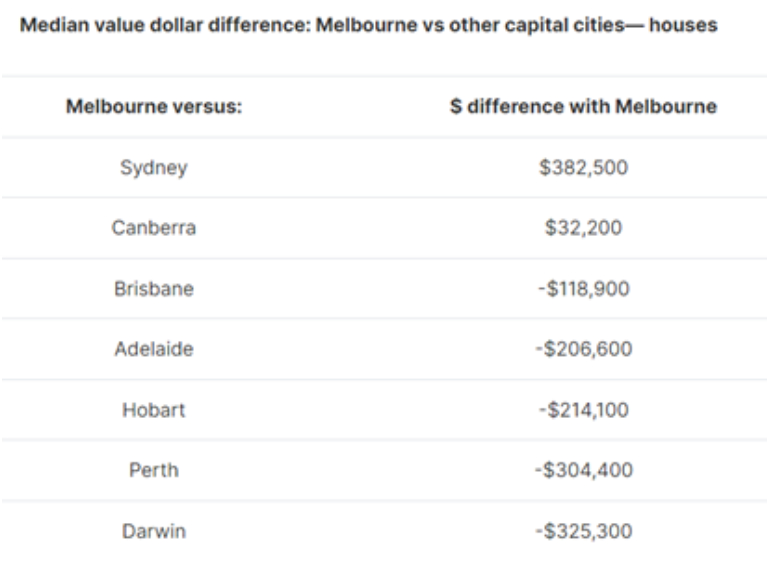Select the Perth city name cell
The height and width of the screenshot is (563, 767).
pyautogui.click(x=154, y=470)
